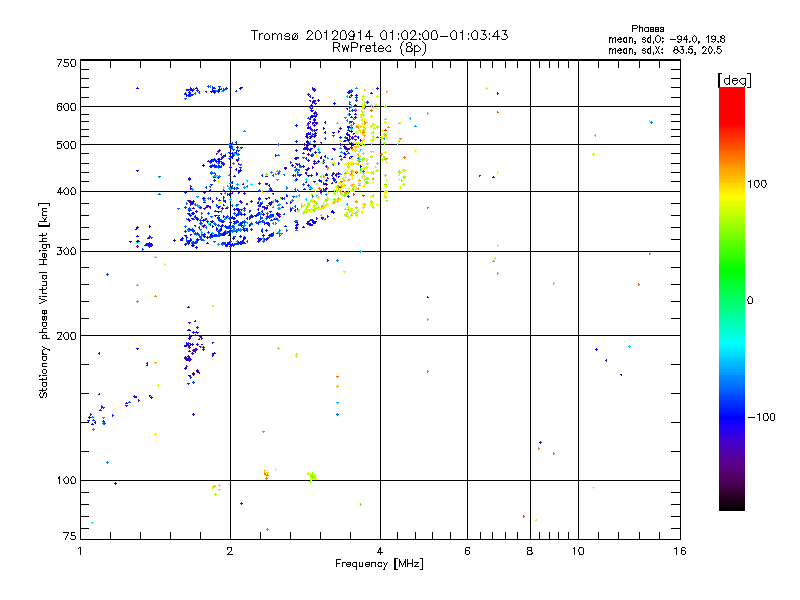This screenshot has width=800, height=600.
Task: Click the x-axis '8' tick label
Action: tap(530, 551)
